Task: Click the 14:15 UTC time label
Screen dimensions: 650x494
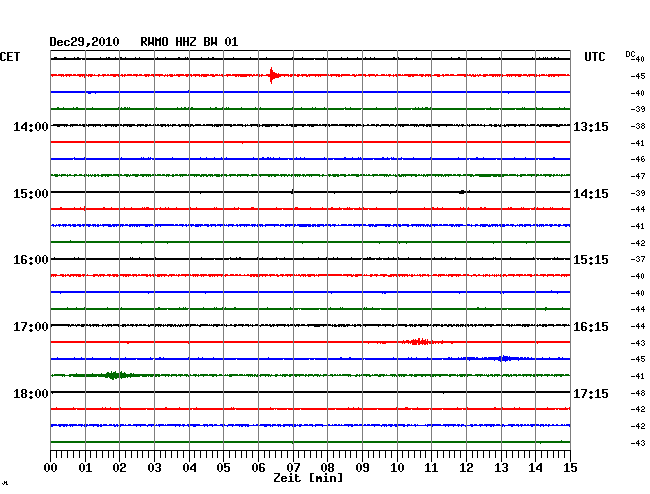Action: pos(591,194)
